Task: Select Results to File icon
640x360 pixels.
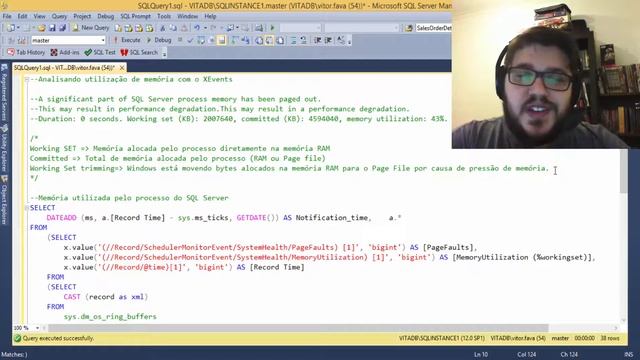Action: [x=280, y=40]
